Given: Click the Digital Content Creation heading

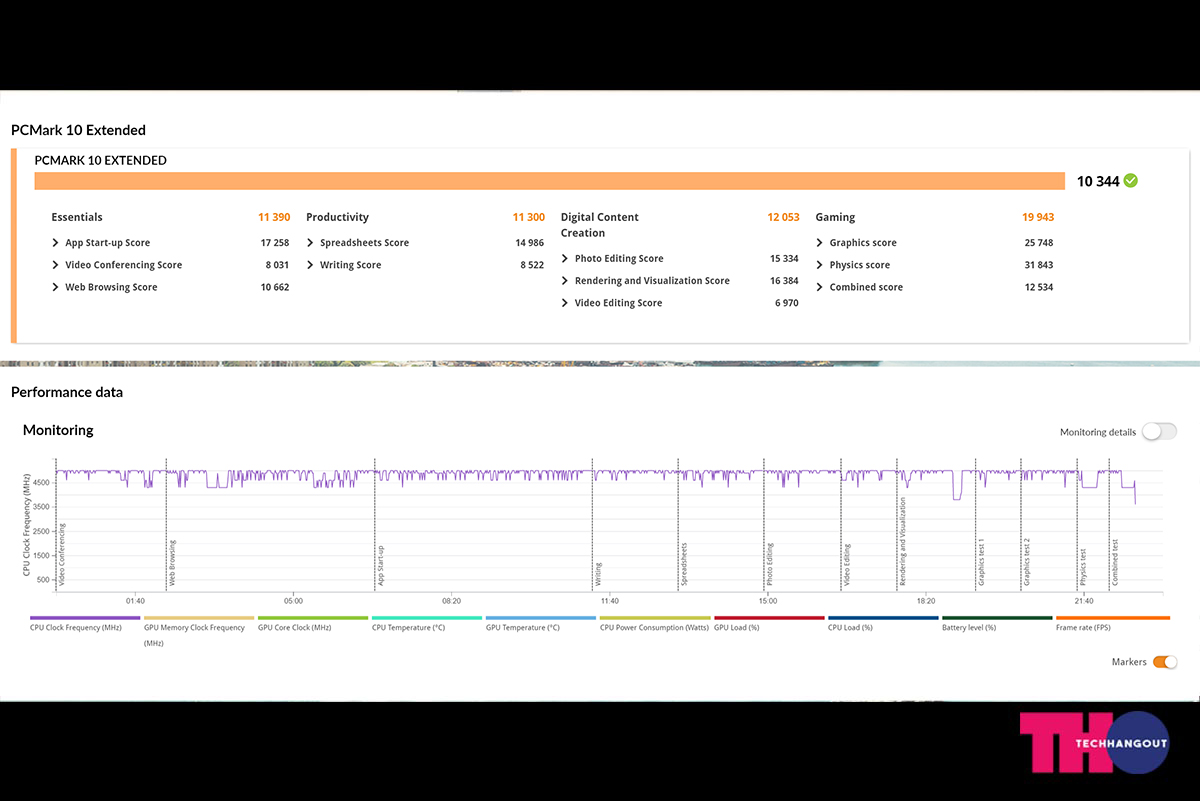Looking at the screenshot, I should pyautogui.click(x=599, y=225).
